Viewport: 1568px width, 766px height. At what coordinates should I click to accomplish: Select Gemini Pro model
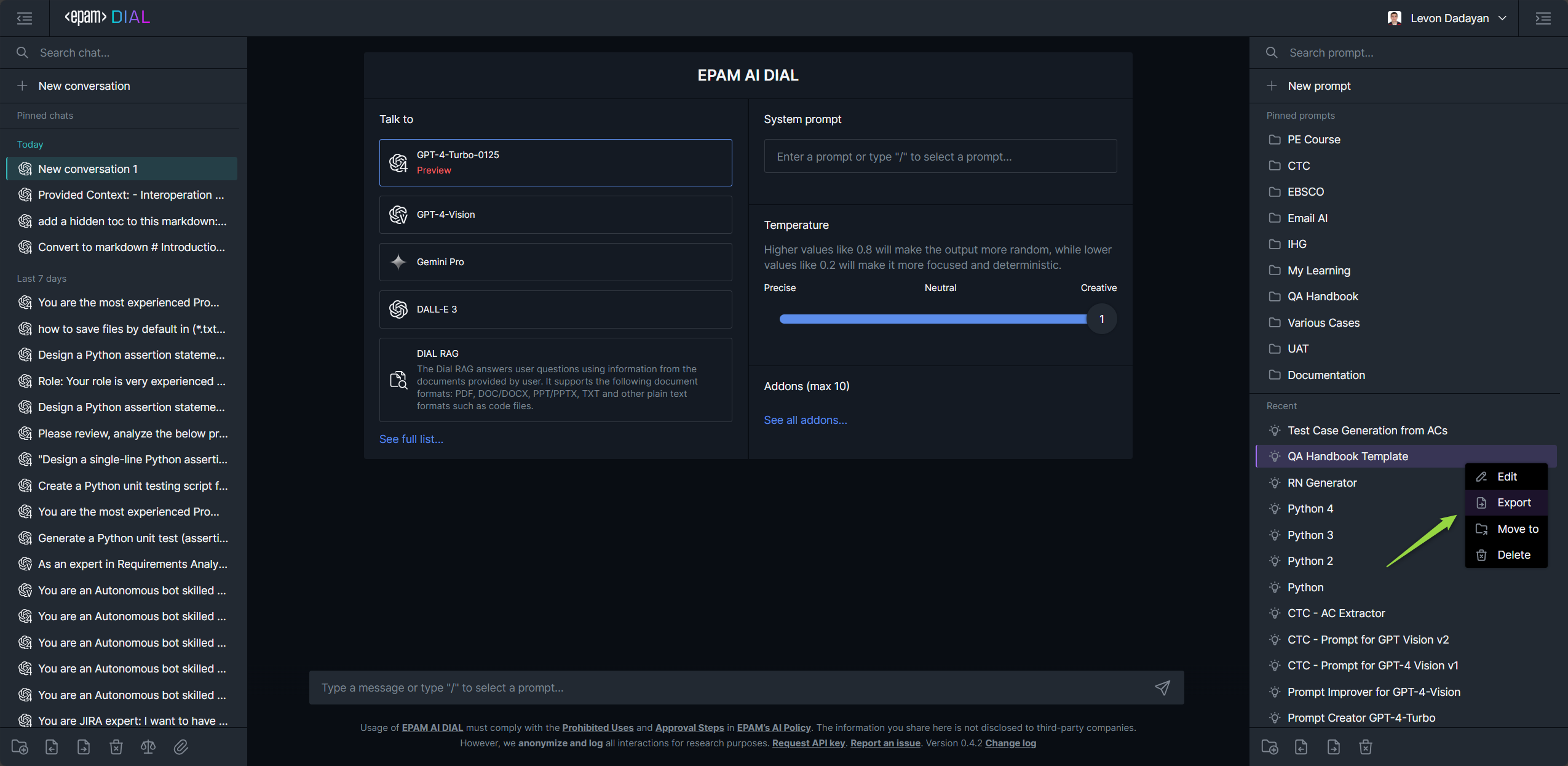coord(555,262)
